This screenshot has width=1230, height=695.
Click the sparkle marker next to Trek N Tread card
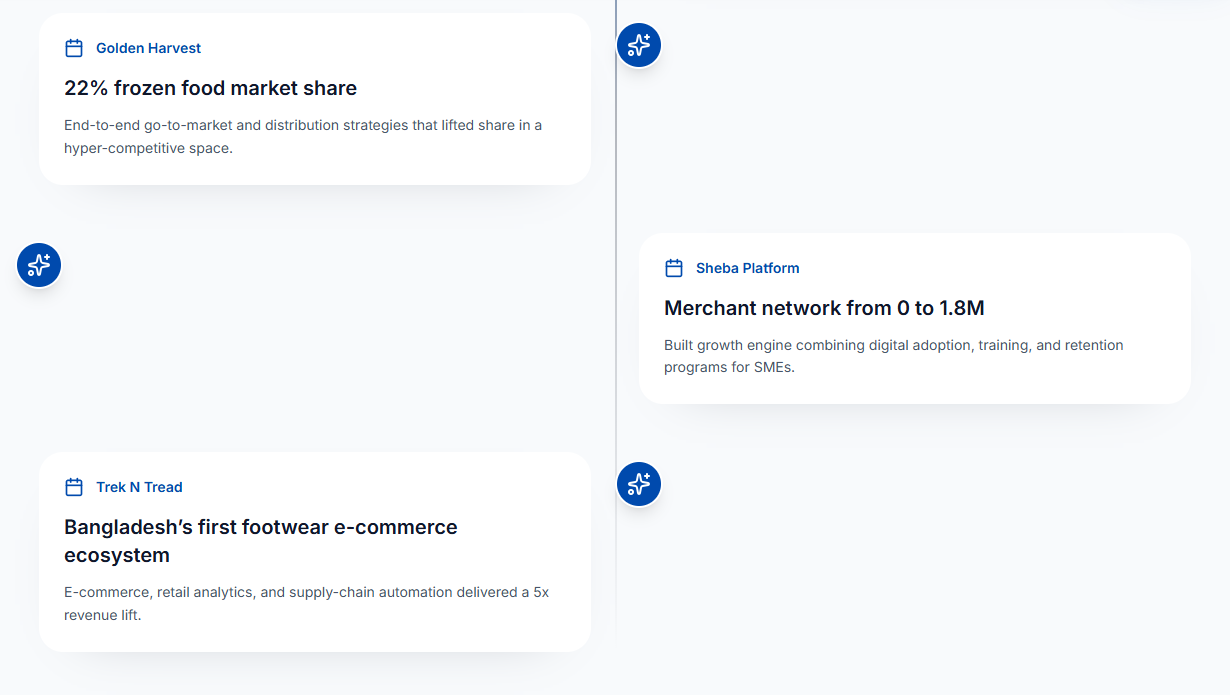point(639,484)
